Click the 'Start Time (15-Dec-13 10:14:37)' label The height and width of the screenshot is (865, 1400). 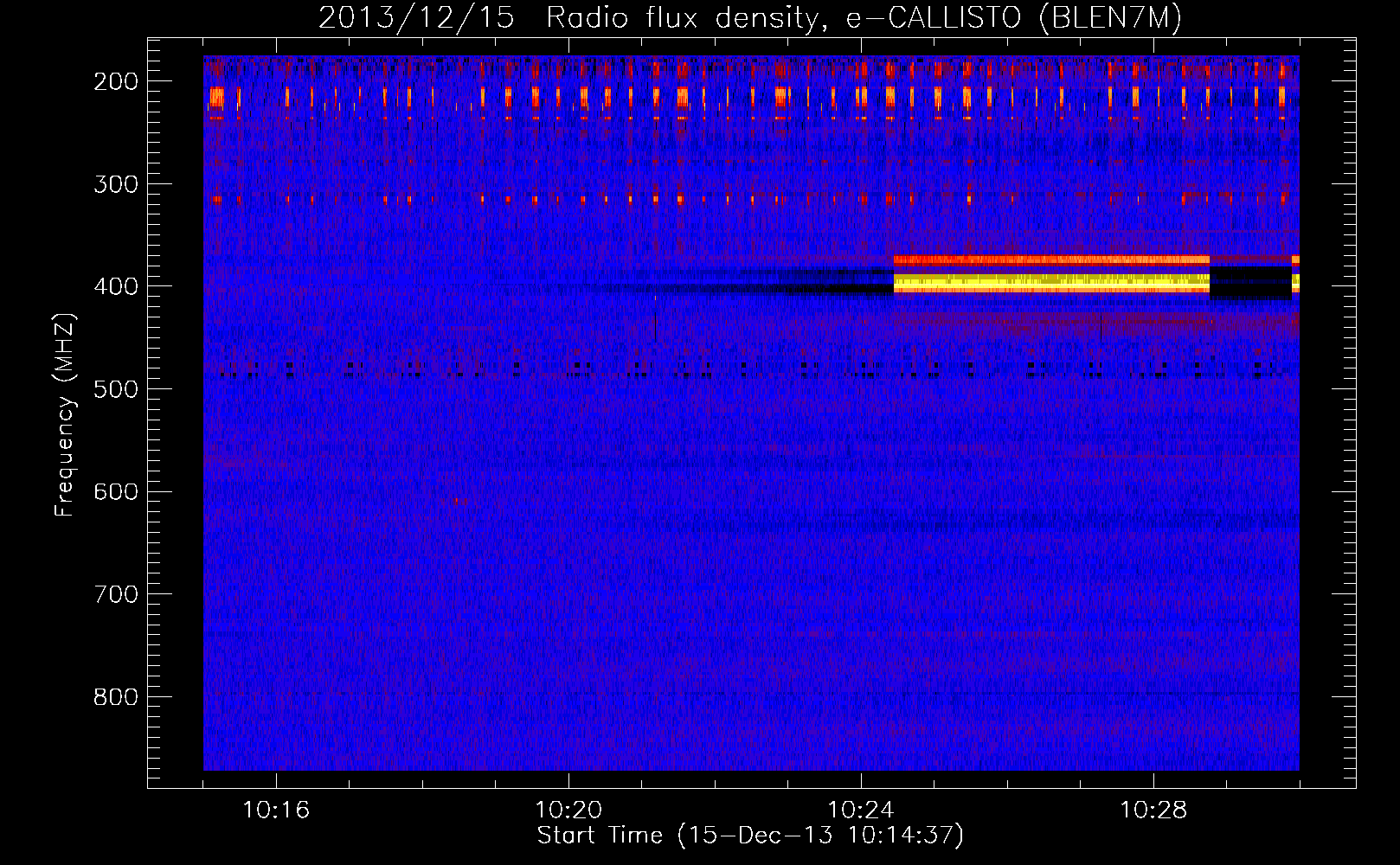coord(750,836)
